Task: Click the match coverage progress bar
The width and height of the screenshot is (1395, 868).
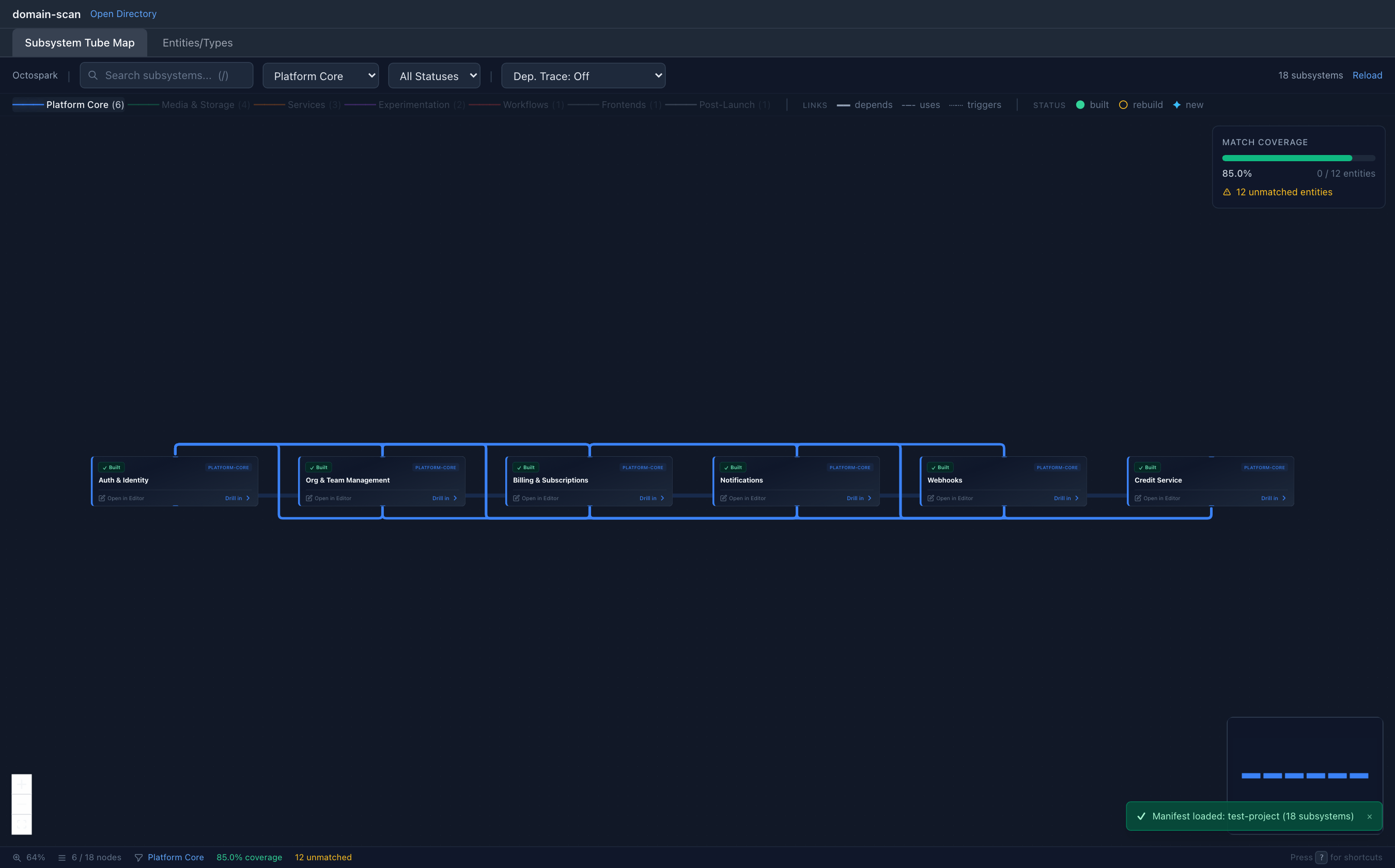Action: point(1298,158)
